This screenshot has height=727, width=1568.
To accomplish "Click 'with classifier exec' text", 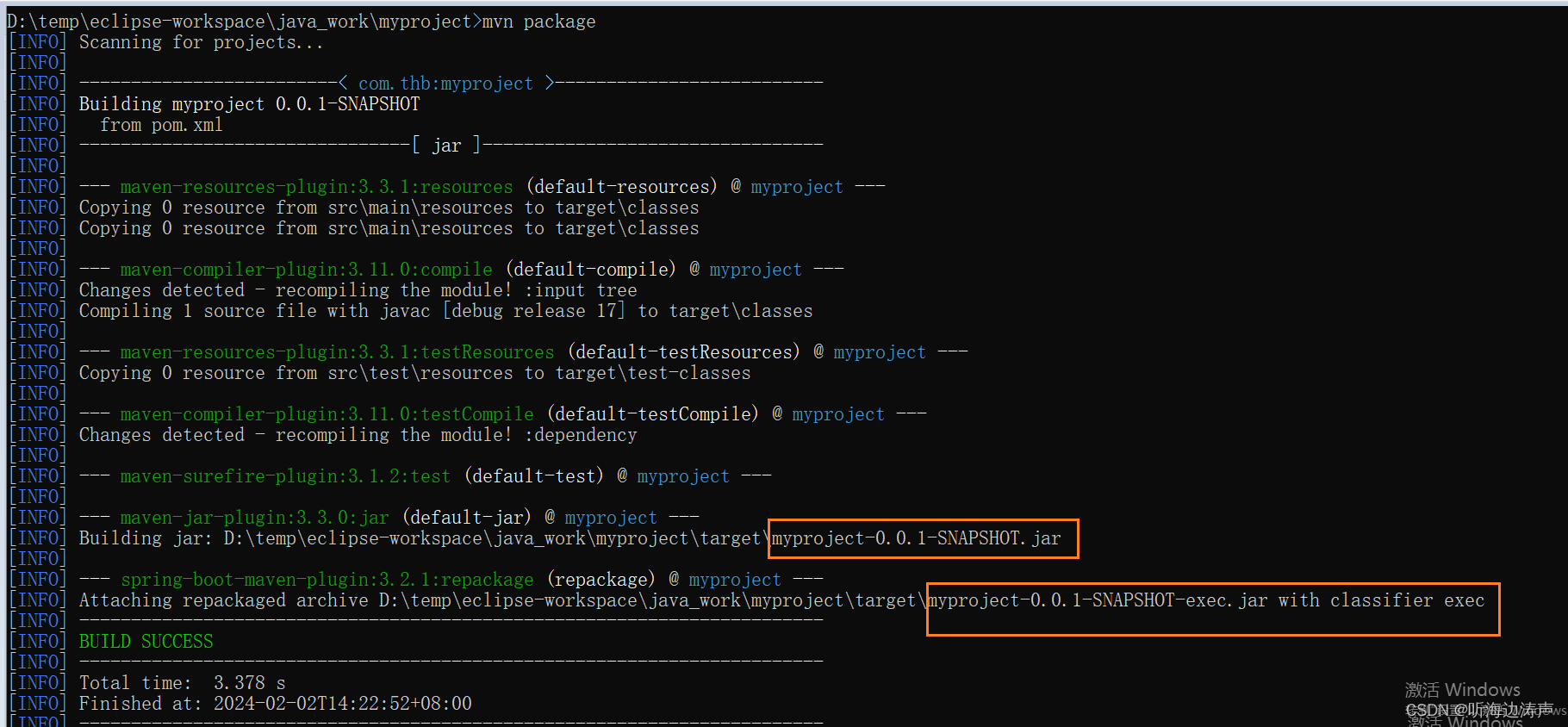I will [x=1381, y=600].
